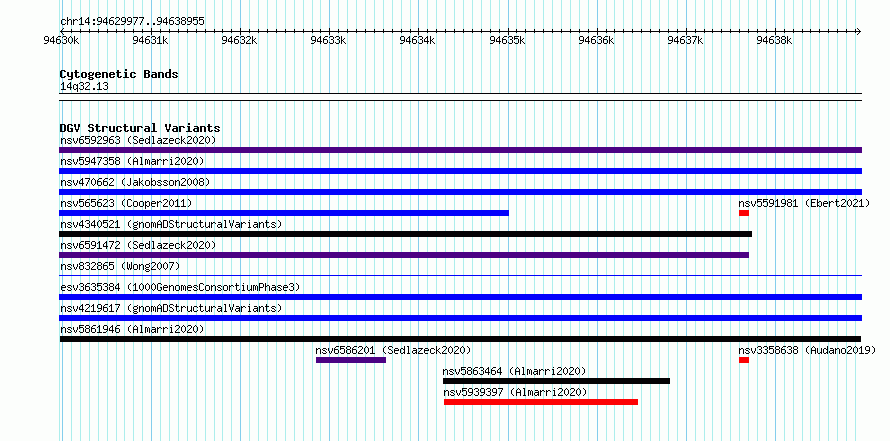Click esv3635384 (1000GenomesConsortiumPhase3) label
This screenshot has width=890, height=441.
click(x=180, y=287)
